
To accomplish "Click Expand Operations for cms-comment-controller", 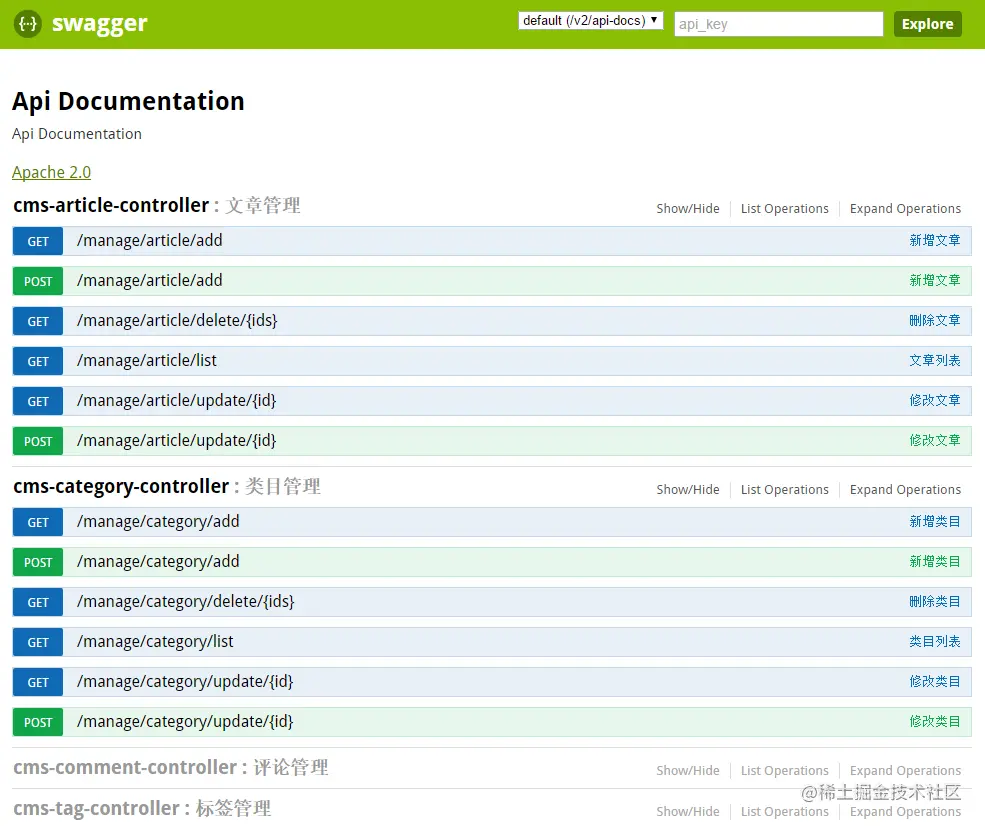I will [905, 771].
